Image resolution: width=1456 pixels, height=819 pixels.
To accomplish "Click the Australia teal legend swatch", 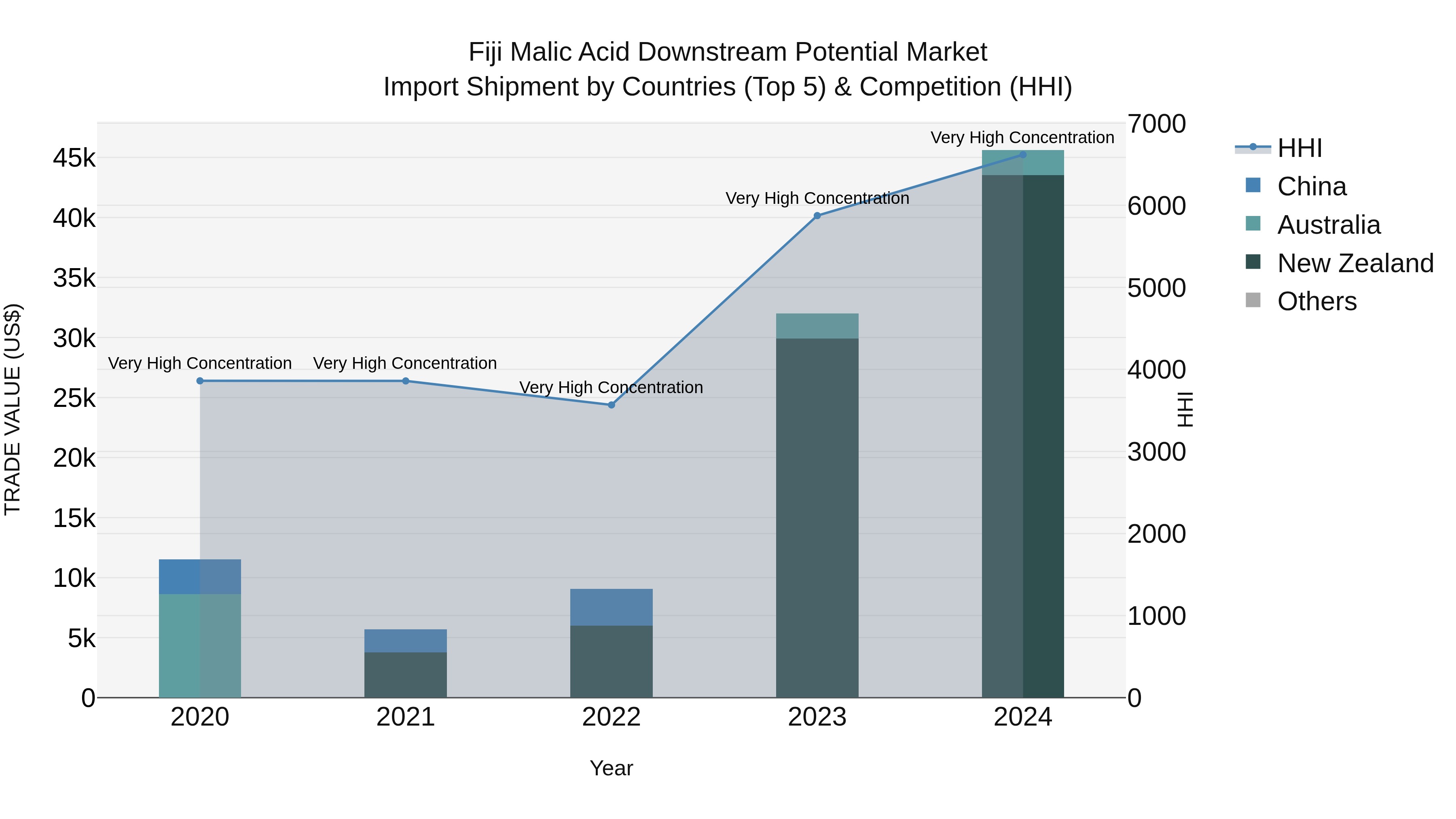I will [x=1253, y=223].
